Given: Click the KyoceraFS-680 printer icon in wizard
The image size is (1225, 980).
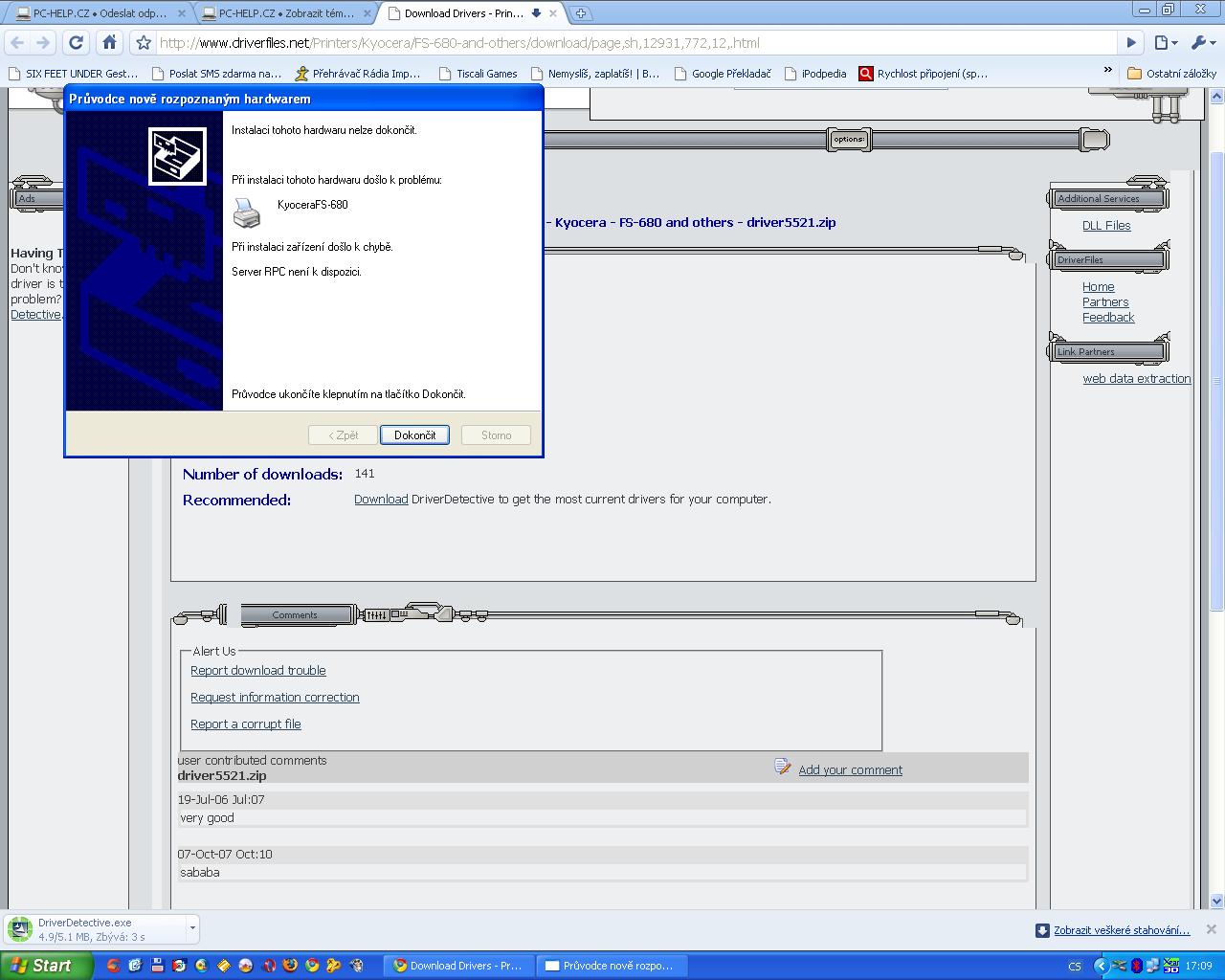Looking at the screenshot, I should point(247,212).
